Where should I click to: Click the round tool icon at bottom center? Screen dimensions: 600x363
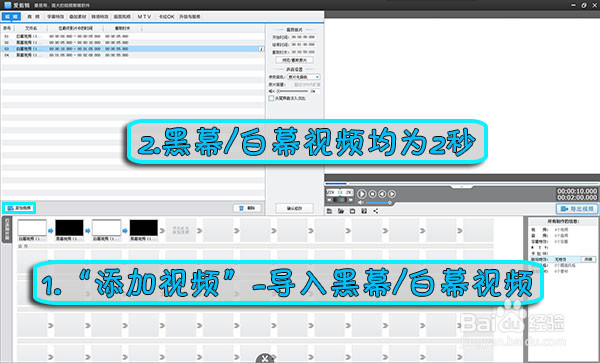pos(265,358)
